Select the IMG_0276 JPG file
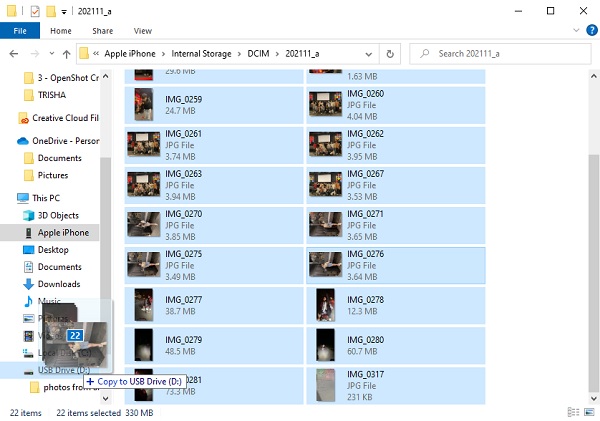The width and height of the screenshot is (600, 421). coord(396,265)
